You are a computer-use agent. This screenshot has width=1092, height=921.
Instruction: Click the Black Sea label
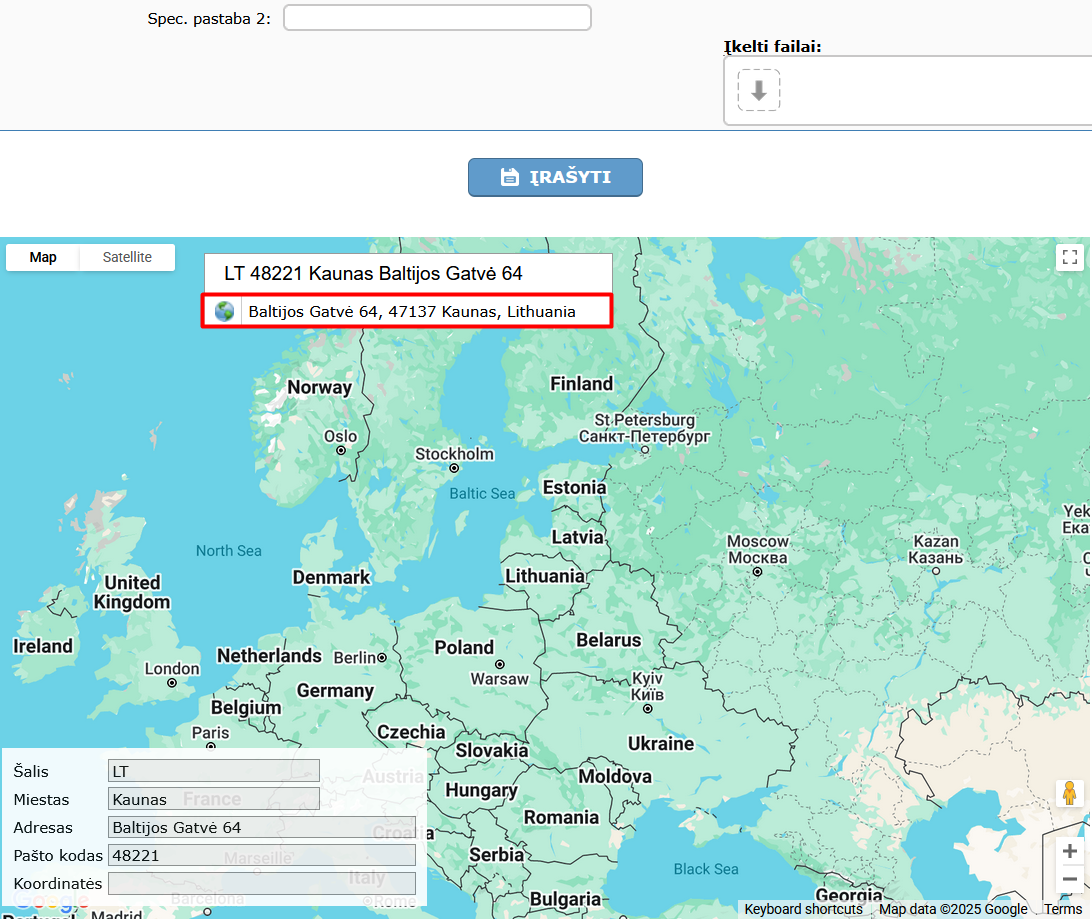pos(705,869)
